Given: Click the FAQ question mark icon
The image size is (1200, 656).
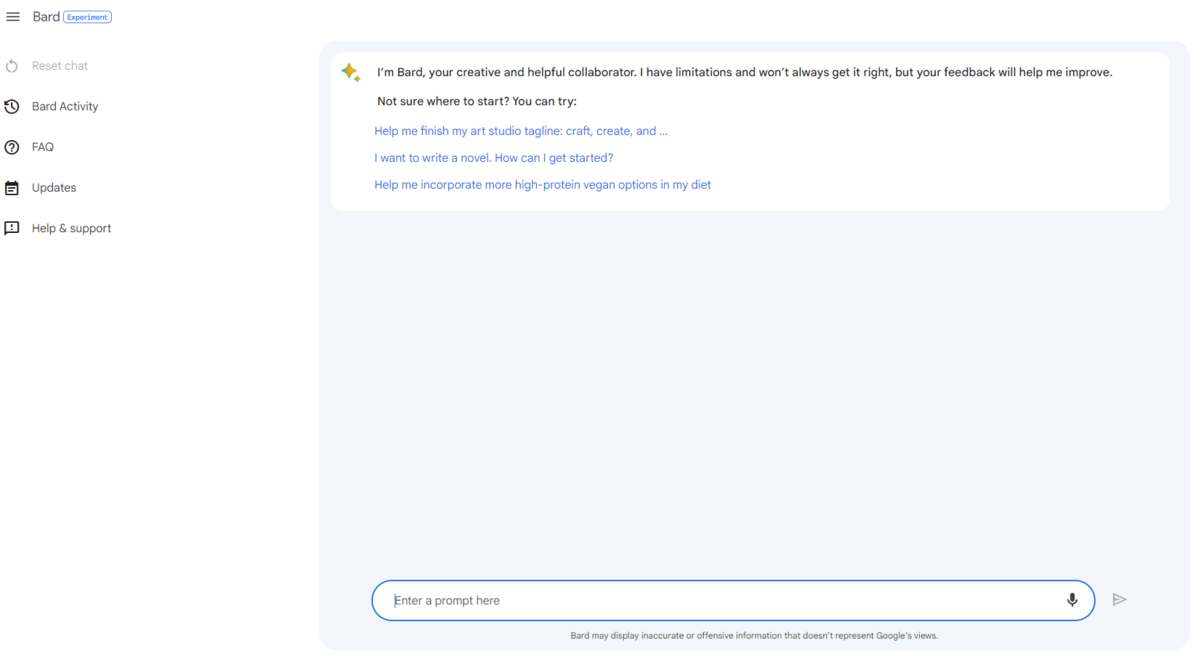Looking at the screenshot, I should [x=12, y=147].
